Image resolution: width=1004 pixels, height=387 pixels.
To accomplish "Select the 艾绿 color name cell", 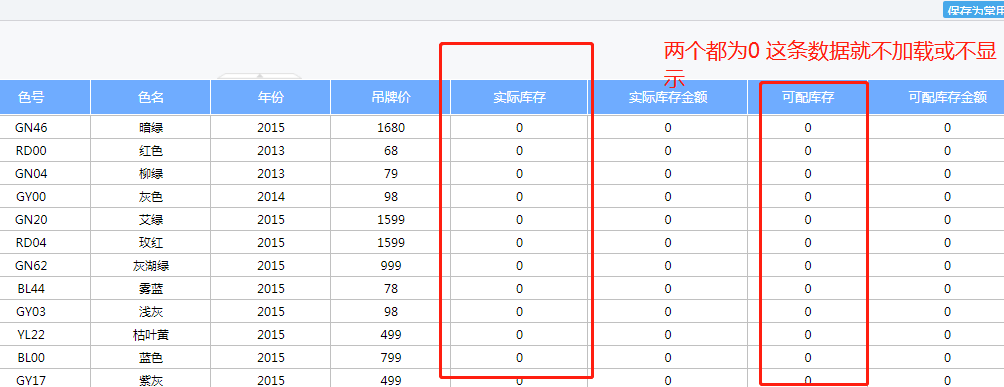I will (x=151, y=220).
